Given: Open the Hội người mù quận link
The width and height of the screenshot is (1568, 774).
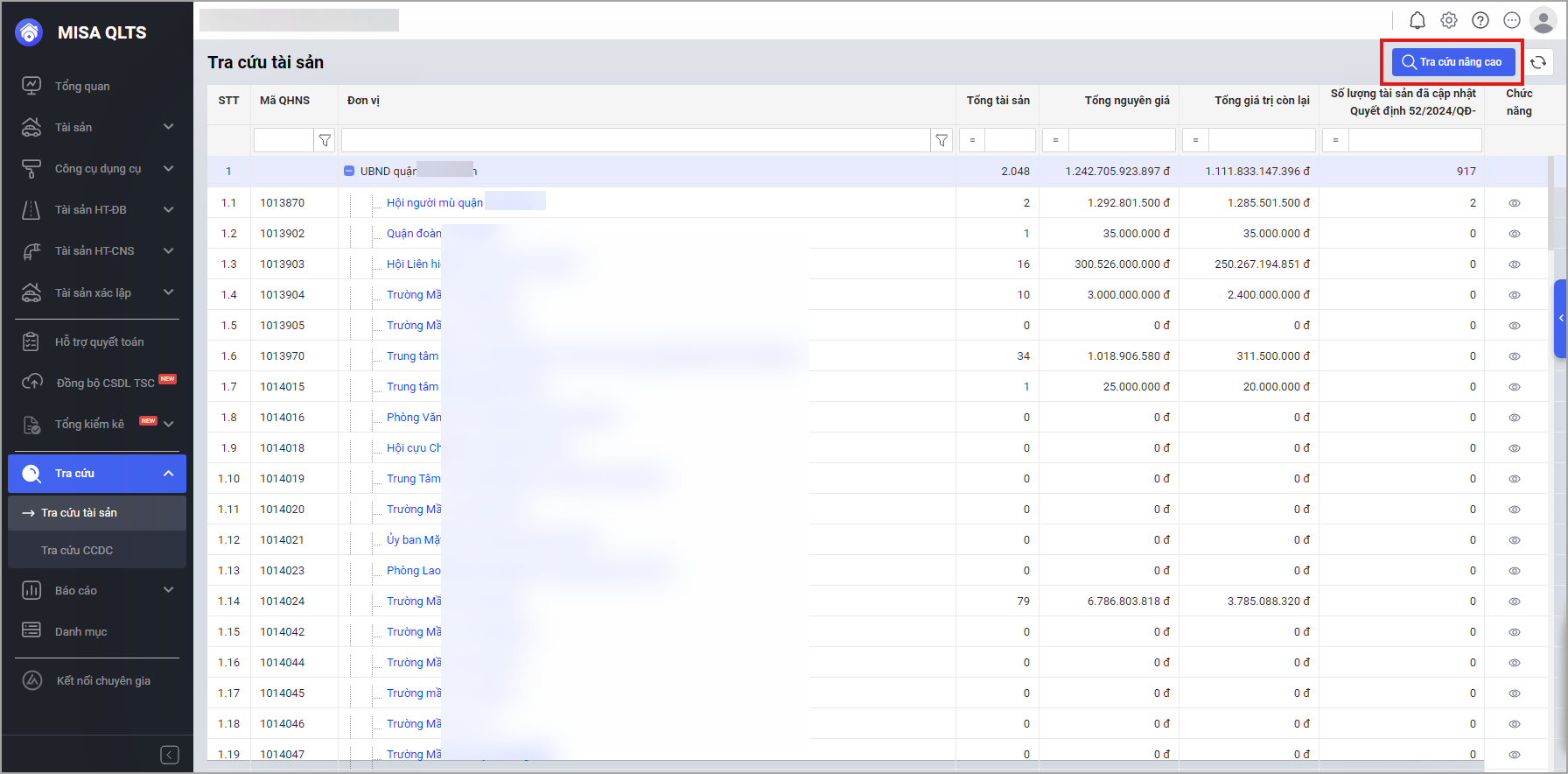Looking at the screenshot, I should click(x=434, y=203).
